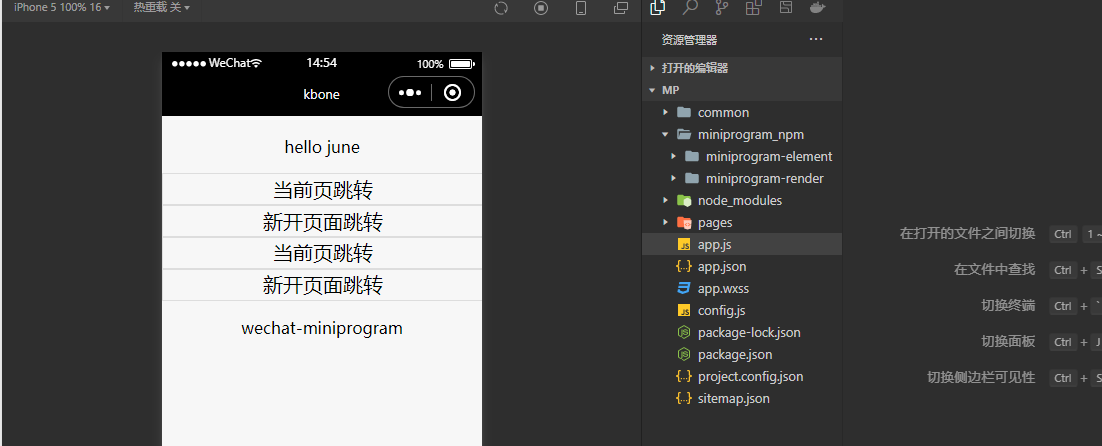Click the pages folder icon
The image size is (1102, 446).
coord(683,223)
